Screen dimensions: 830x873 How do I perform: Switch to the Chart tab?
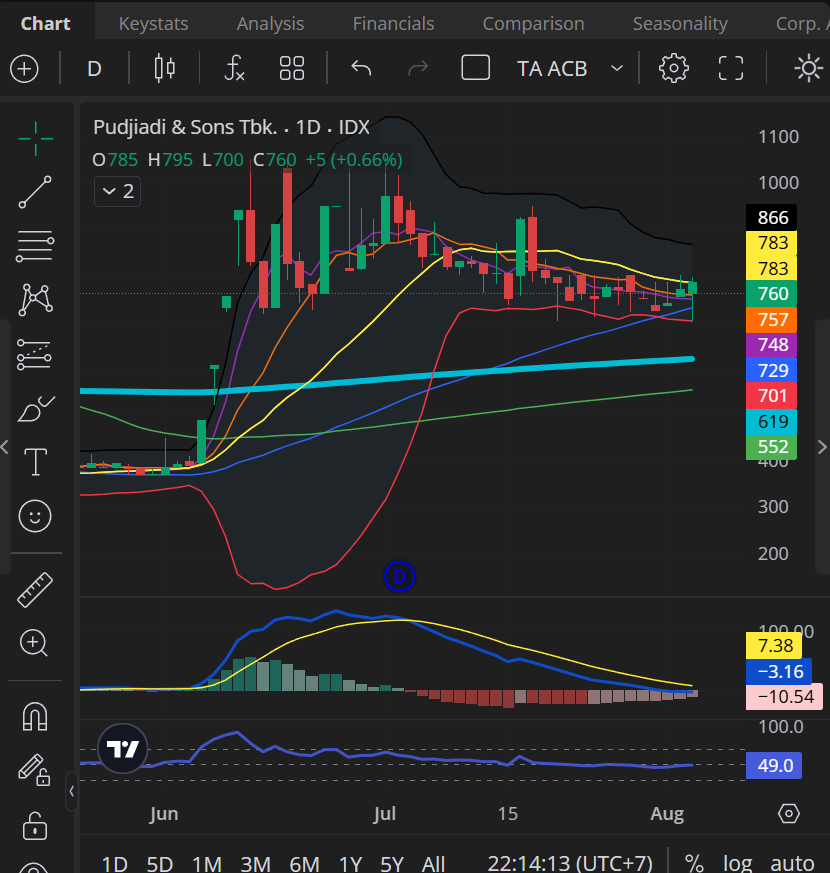coord(46,24)
